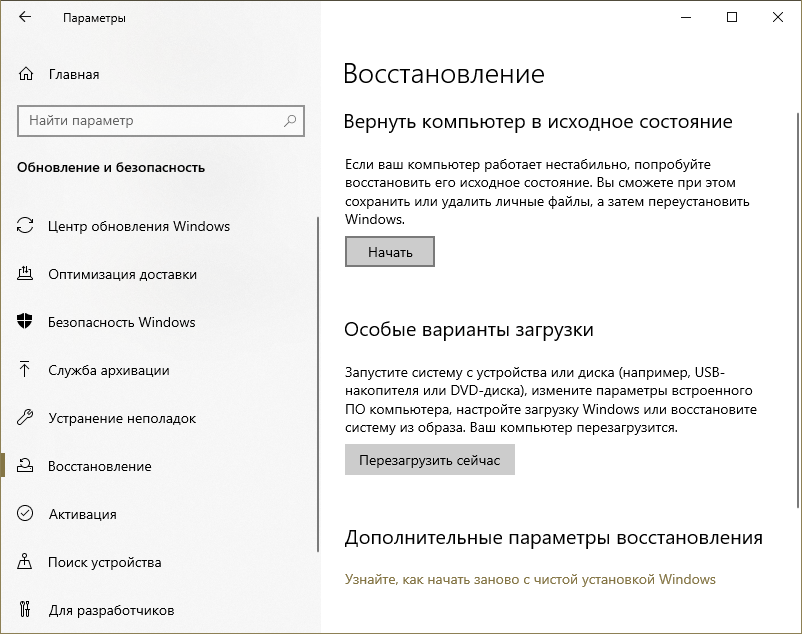Open the Поиск устройства section
Viewport: 802px width, 634px height.
tap(106, 562)
